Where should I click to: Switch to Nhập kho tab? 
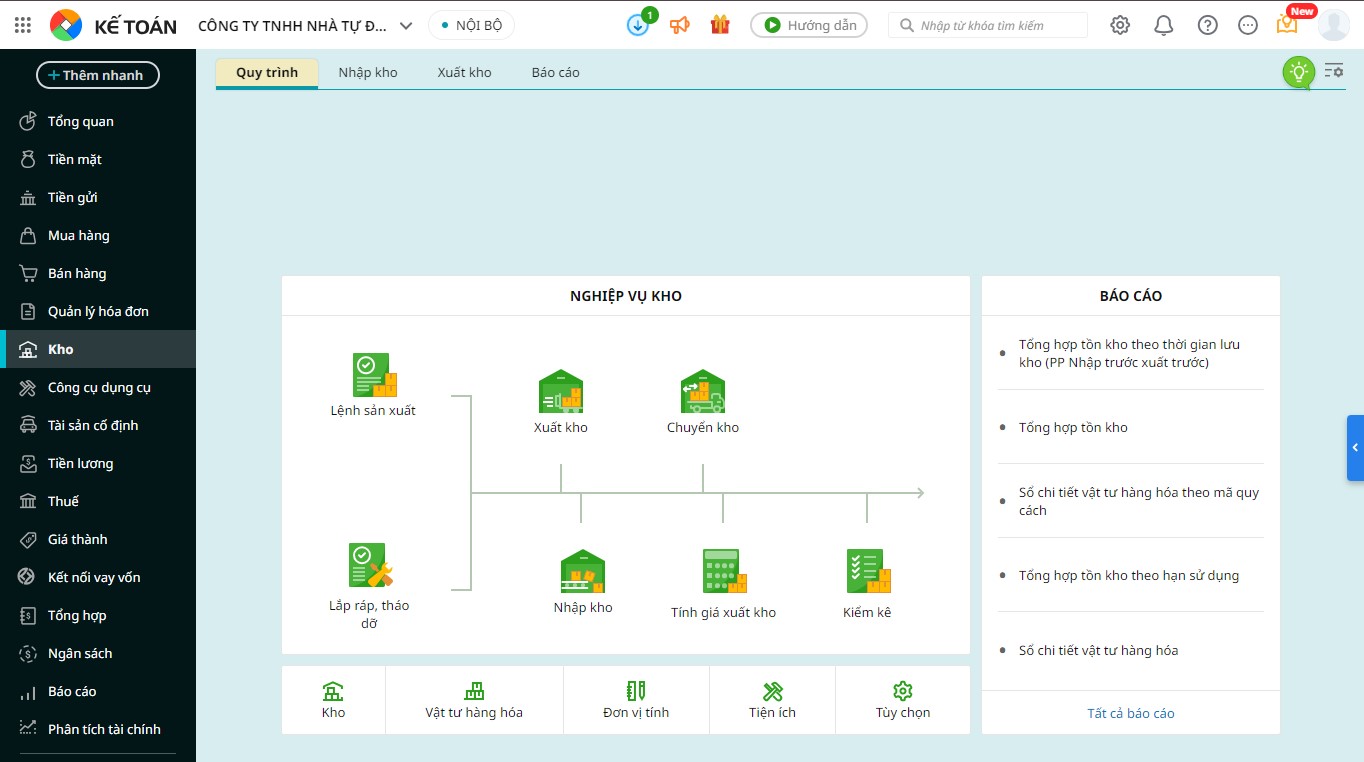tap(368, 72)
